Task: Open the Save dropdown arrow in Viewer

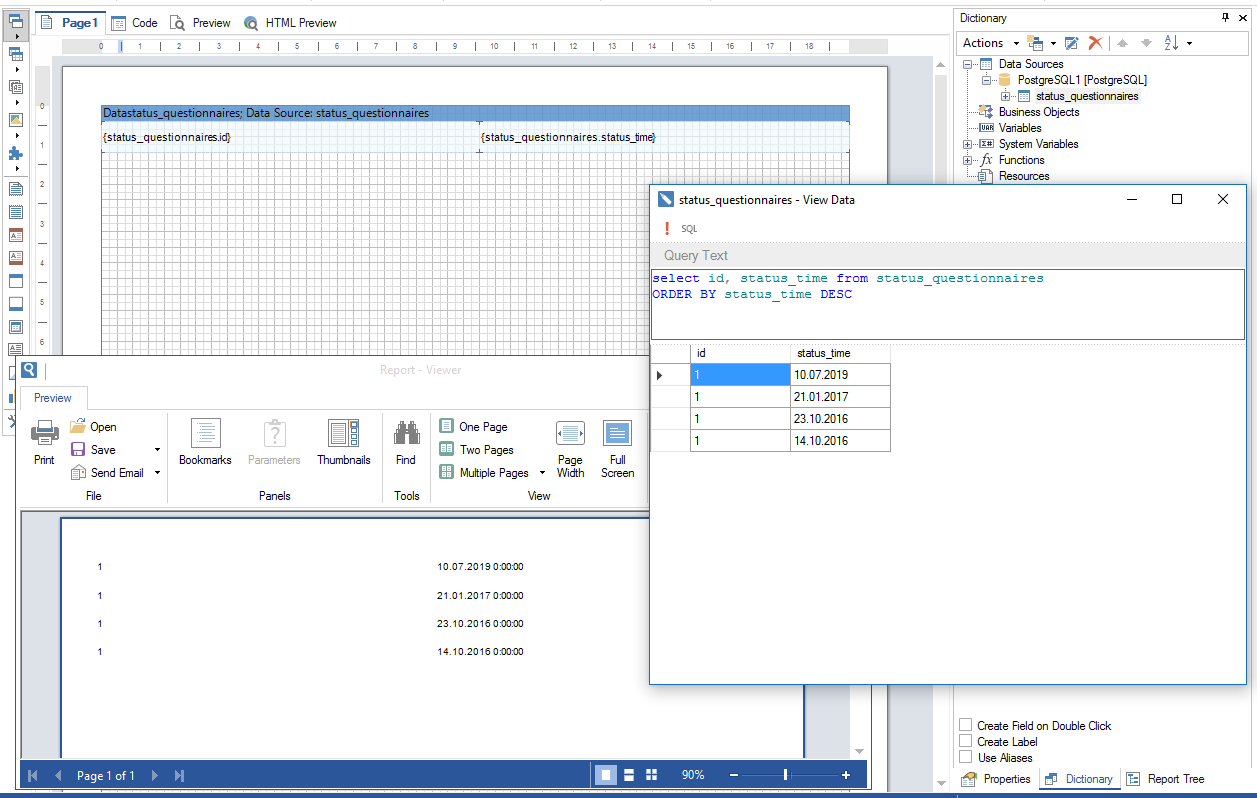Action: 157,450
